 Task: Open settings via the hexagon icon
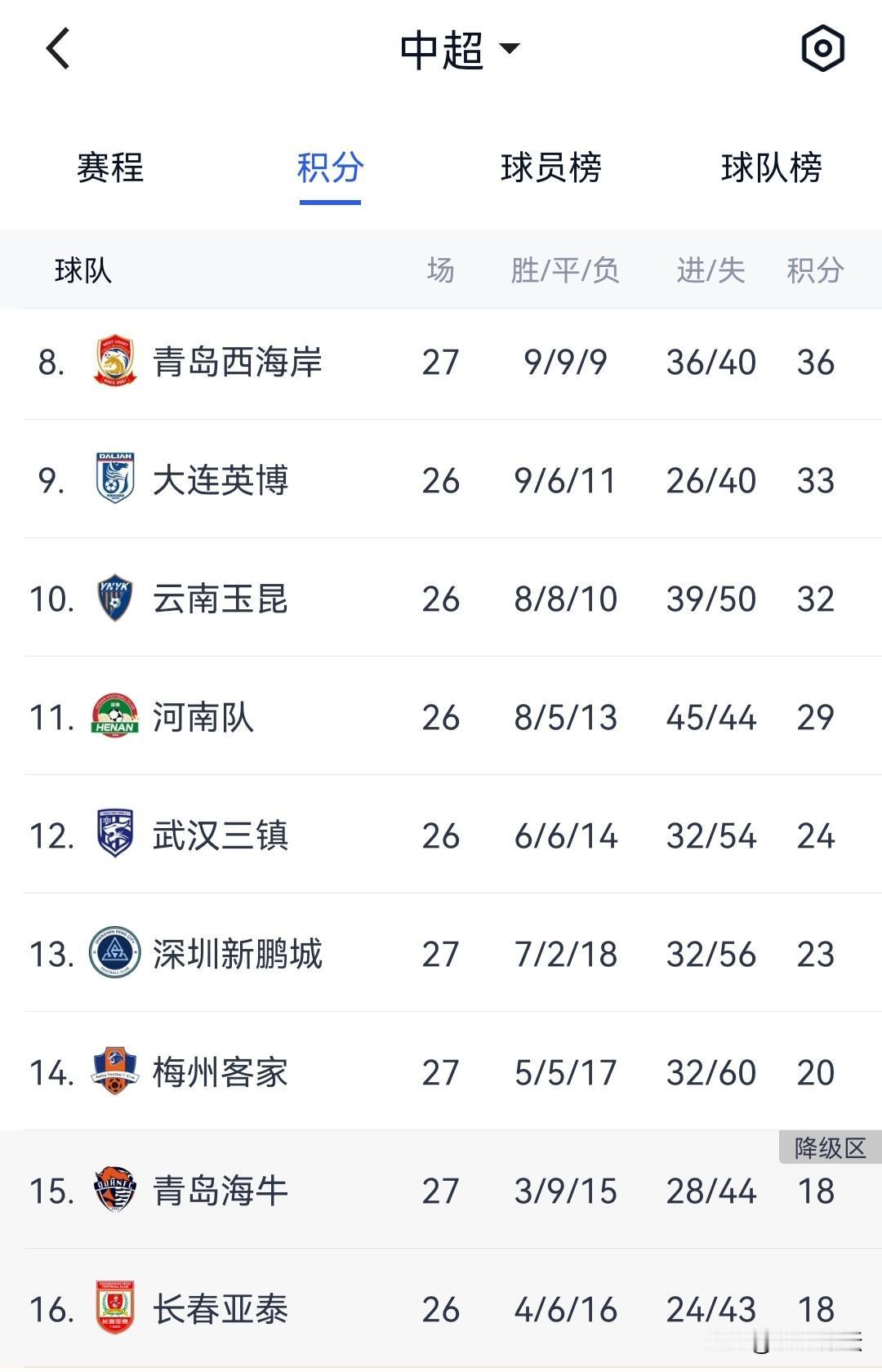(822, 48)
